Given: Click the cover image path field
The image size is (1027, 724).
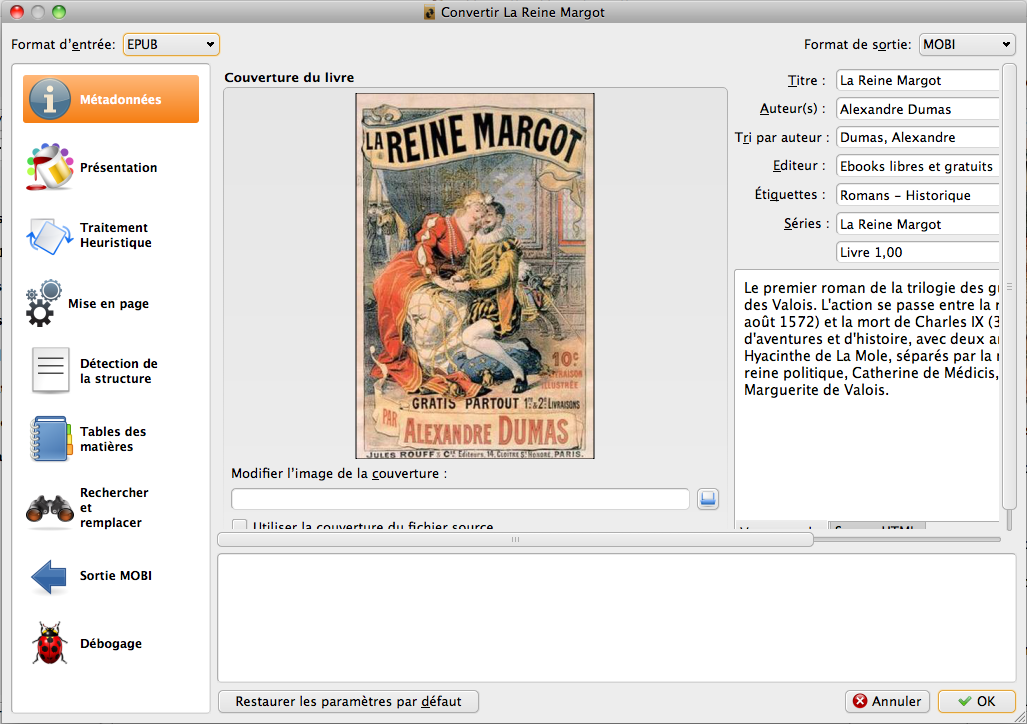Looking at the screenshot, I should tap(460, 499).
